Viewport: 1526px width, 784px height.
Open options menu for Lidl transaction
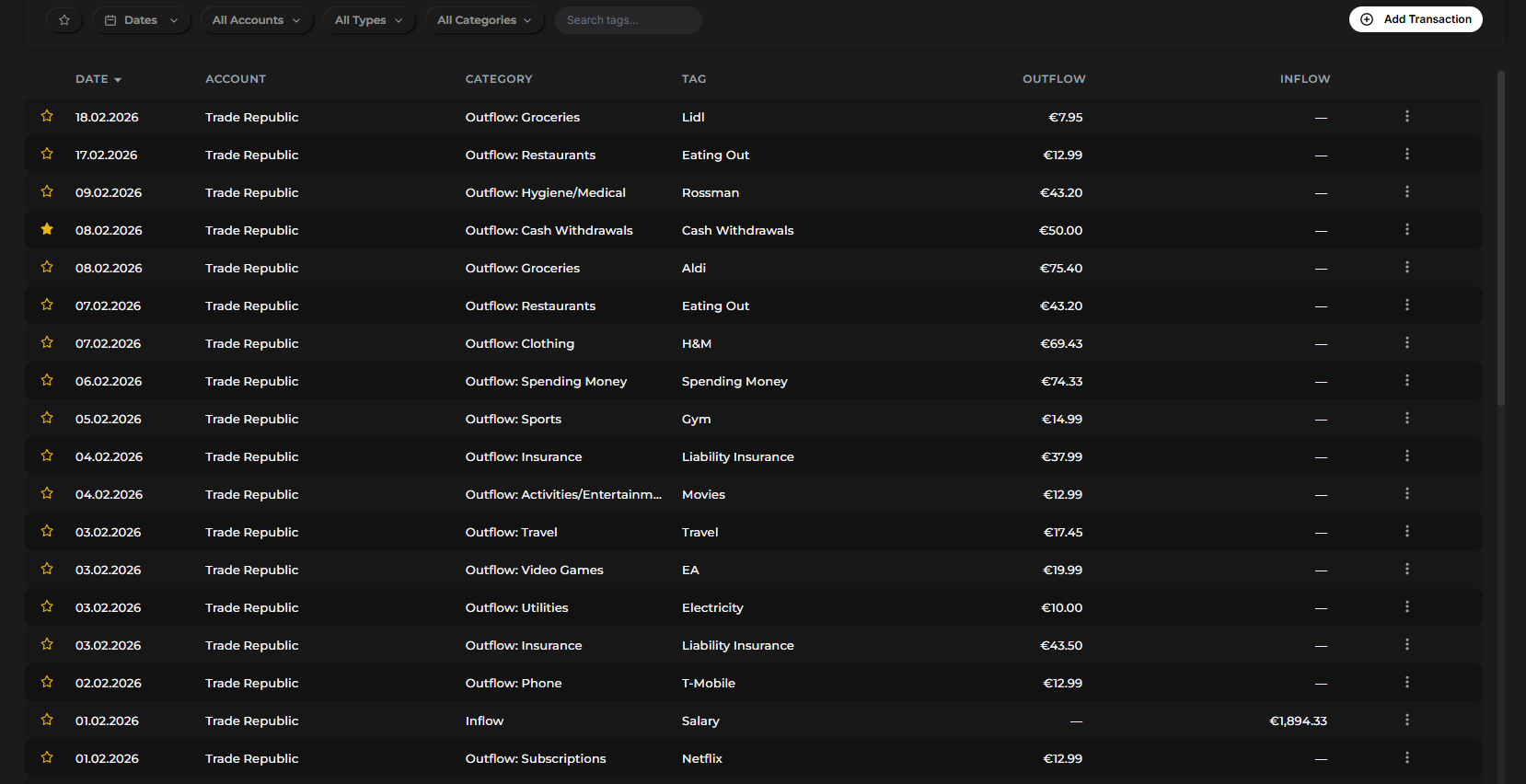(1406, 117)
